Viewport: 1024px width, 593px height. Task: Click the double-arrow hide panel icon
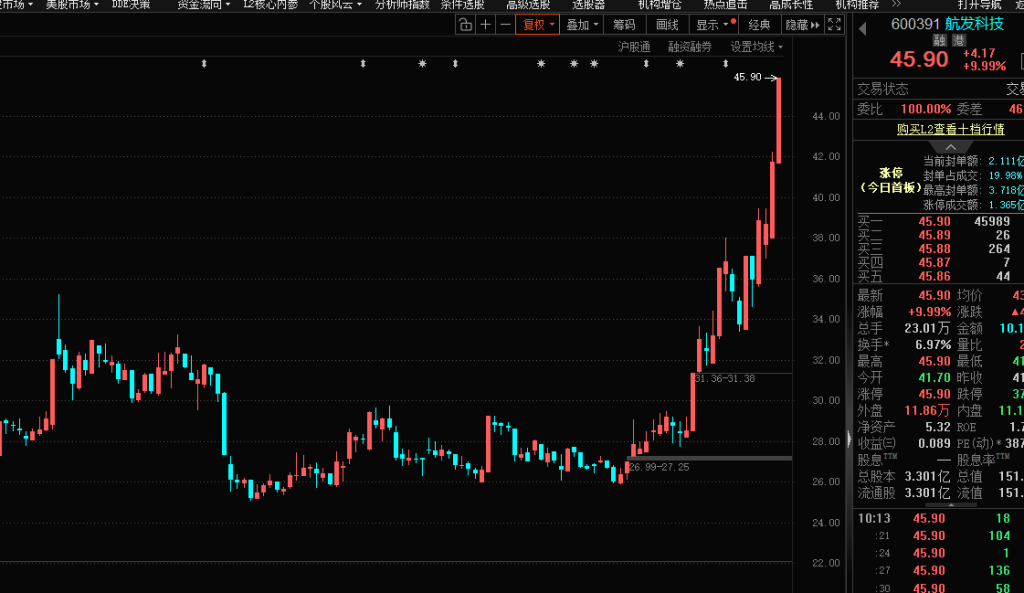click(820, 25)
